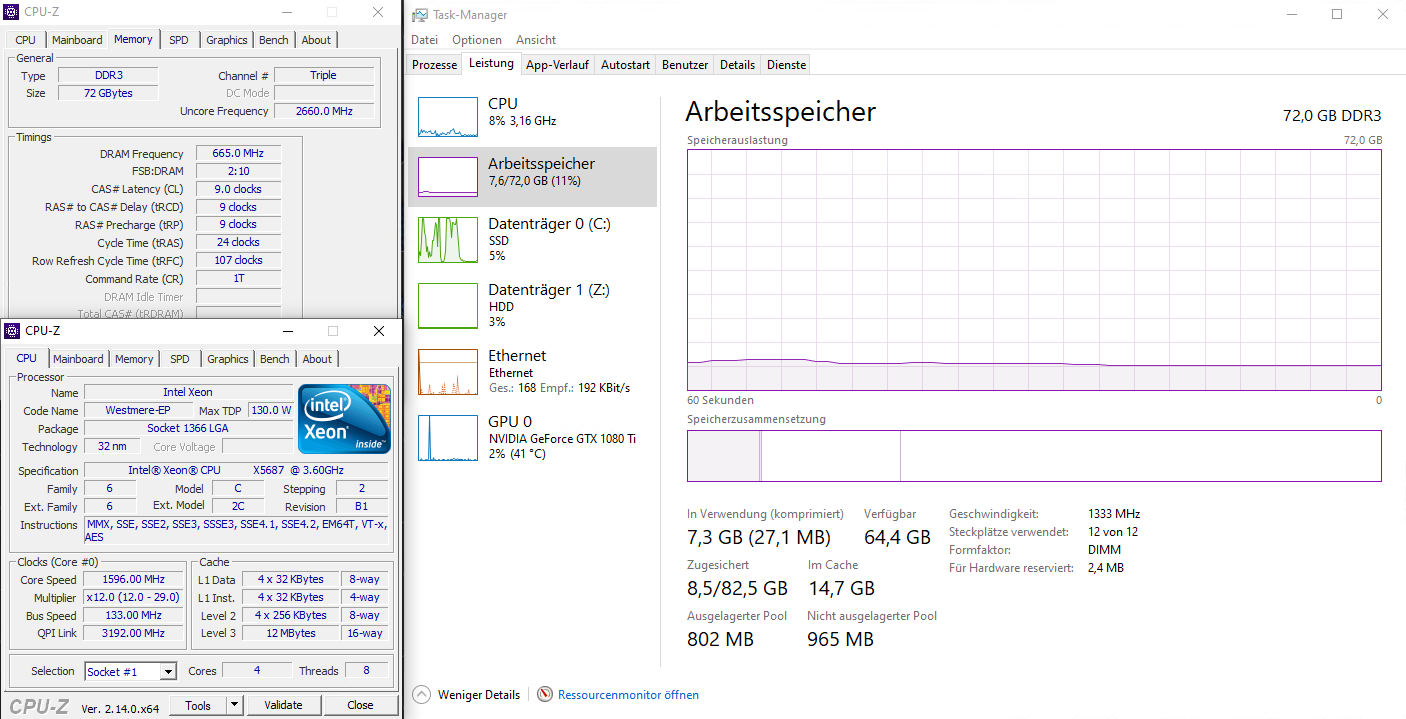Select the GPU 0 graph thumbnail
Screen dimensions: 1406x719
448,438
